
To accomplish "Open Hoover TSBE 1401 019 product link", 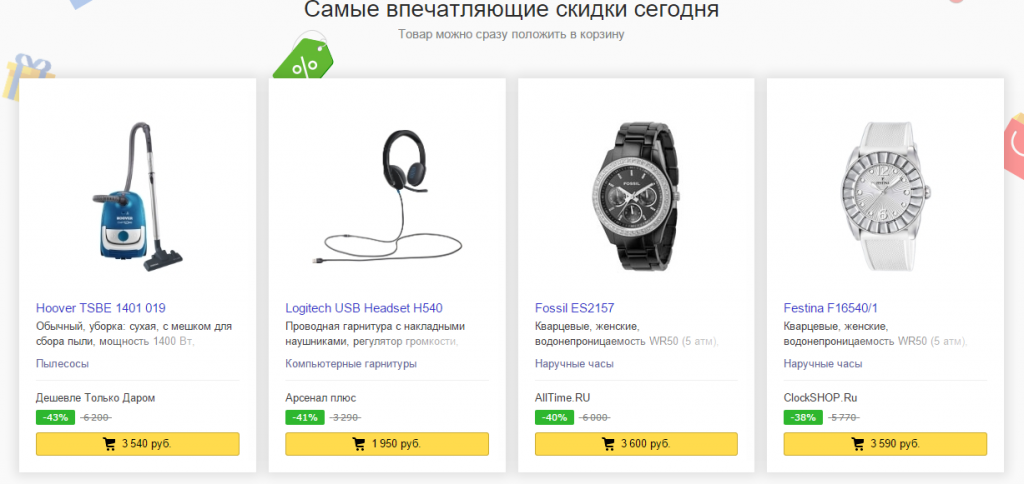I will click(101, 308).
